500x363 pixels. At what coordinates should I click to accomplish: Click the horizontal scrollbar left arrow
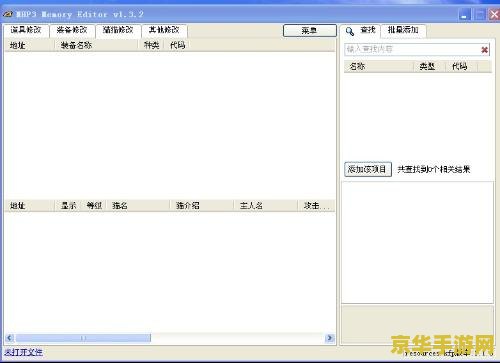[x=10, y=338]
